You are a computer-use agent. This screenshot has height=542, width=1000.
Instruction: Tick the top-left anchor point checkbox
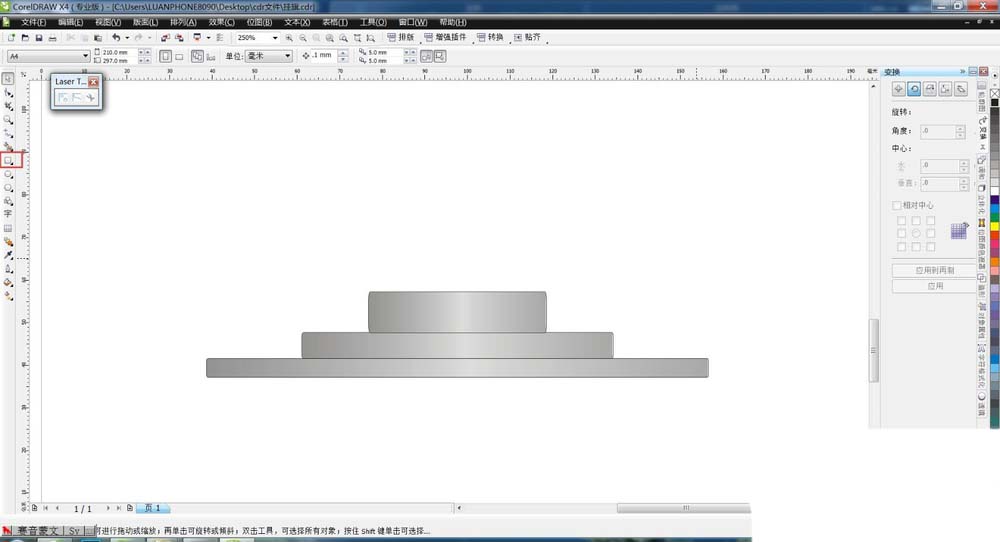coord(901,220)
